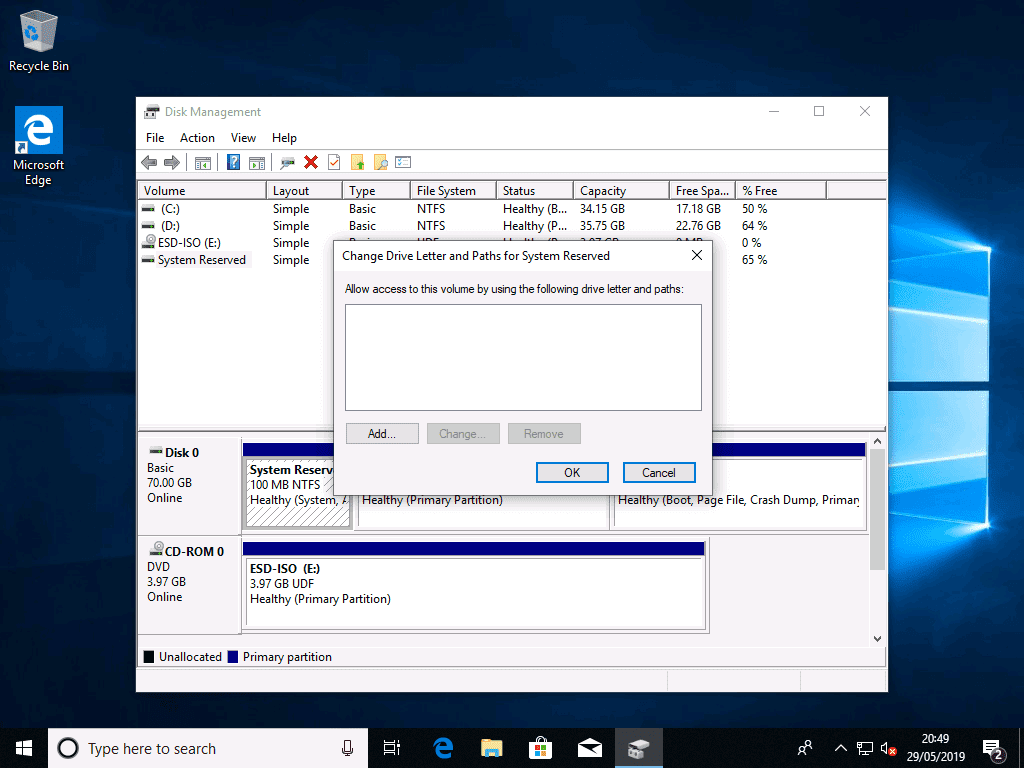The height and width of the screenshot is (768, 1024).
Task: Click the 22.76 GB free space cell
Action: tap(698, 226)
